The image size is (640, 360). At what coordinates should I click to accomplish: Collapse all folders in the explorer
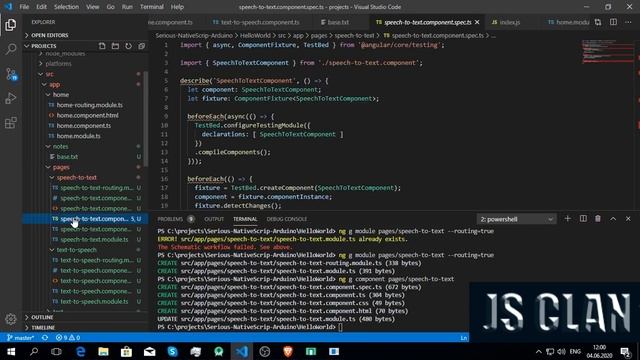(141, 46)
